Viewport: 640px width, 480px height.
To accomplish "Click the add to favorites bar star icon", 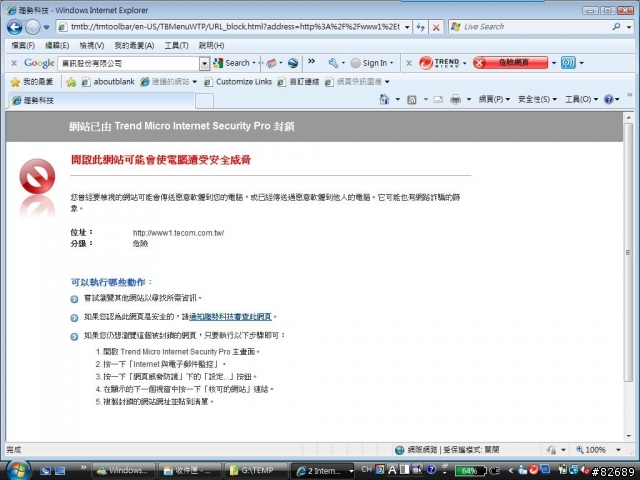I will (71, 82).
